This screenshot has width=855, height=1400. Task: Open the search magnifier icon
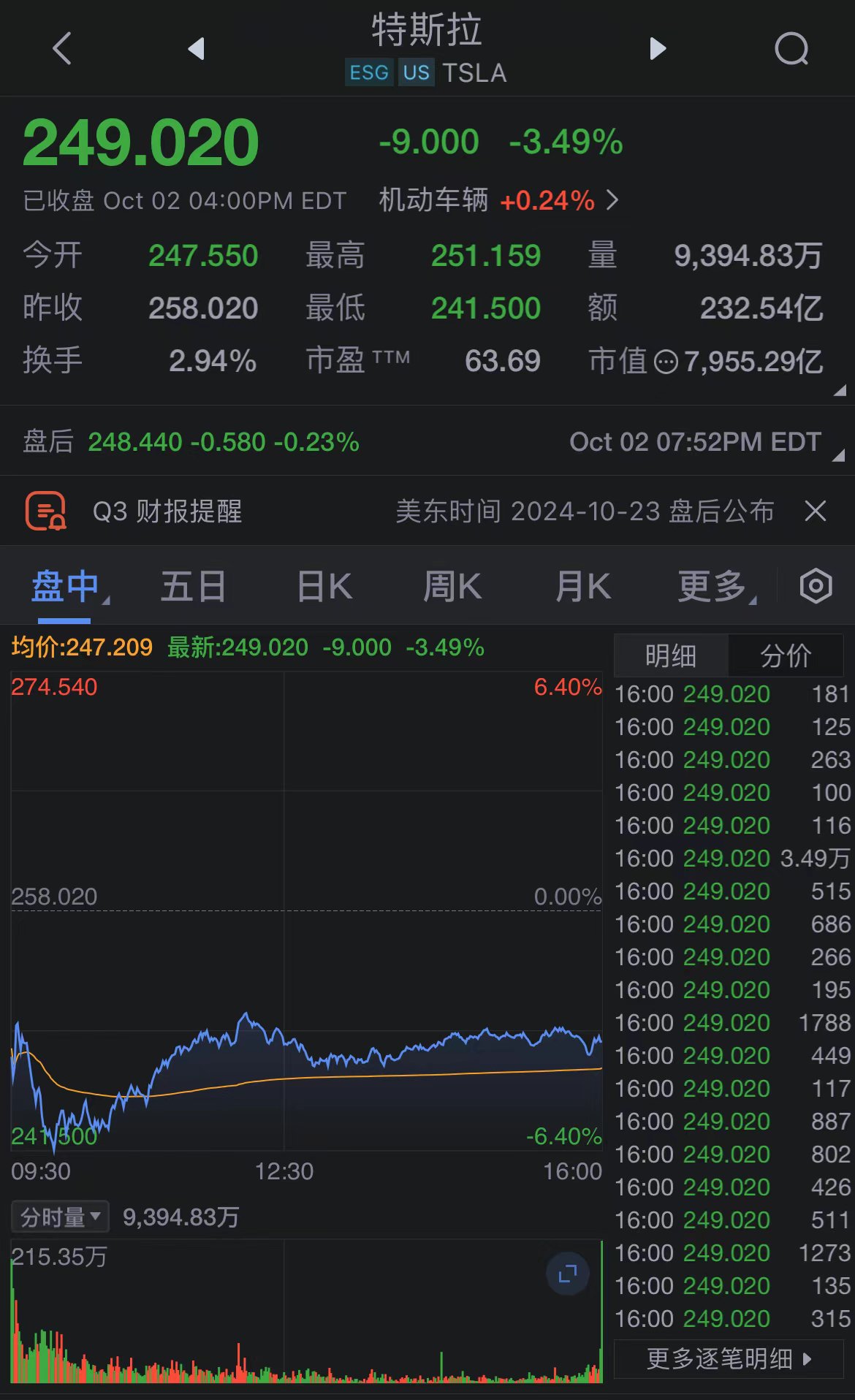click(x=791, y=49)
